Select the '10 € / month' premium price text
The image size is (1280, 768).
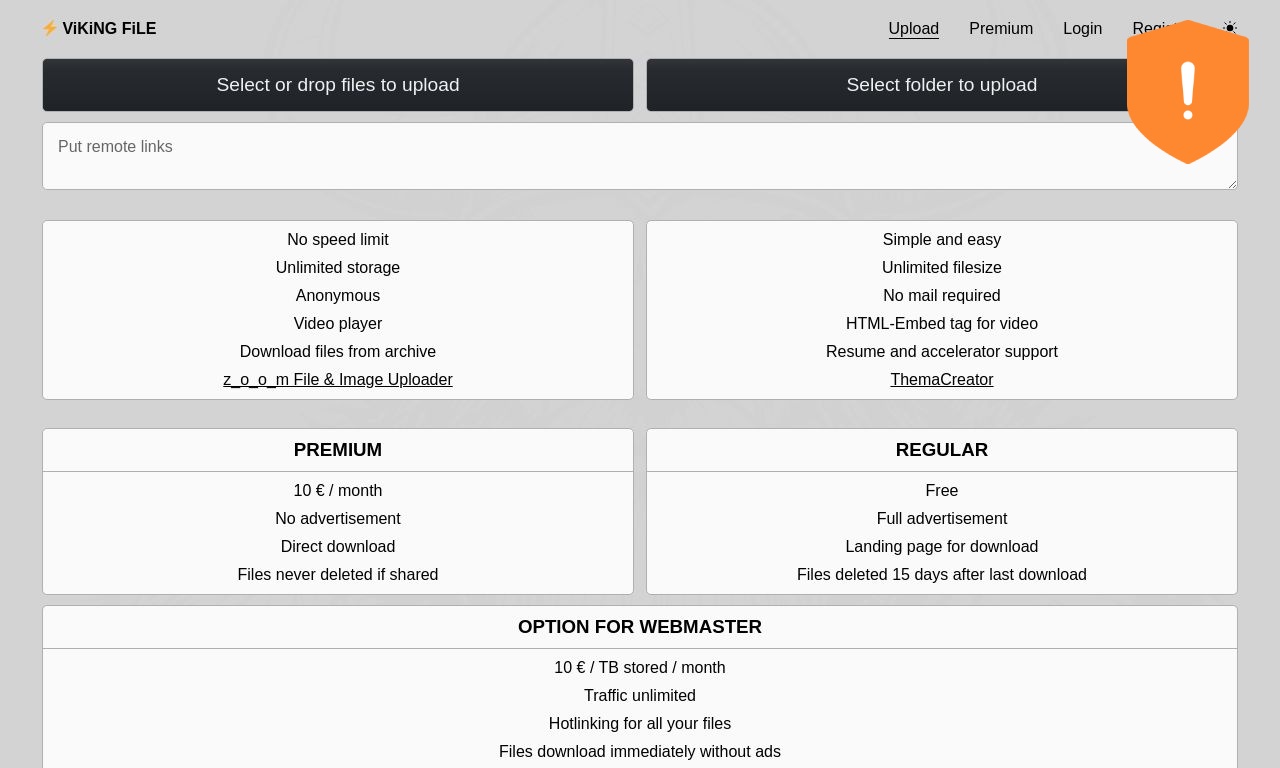(x=338, y=491)
